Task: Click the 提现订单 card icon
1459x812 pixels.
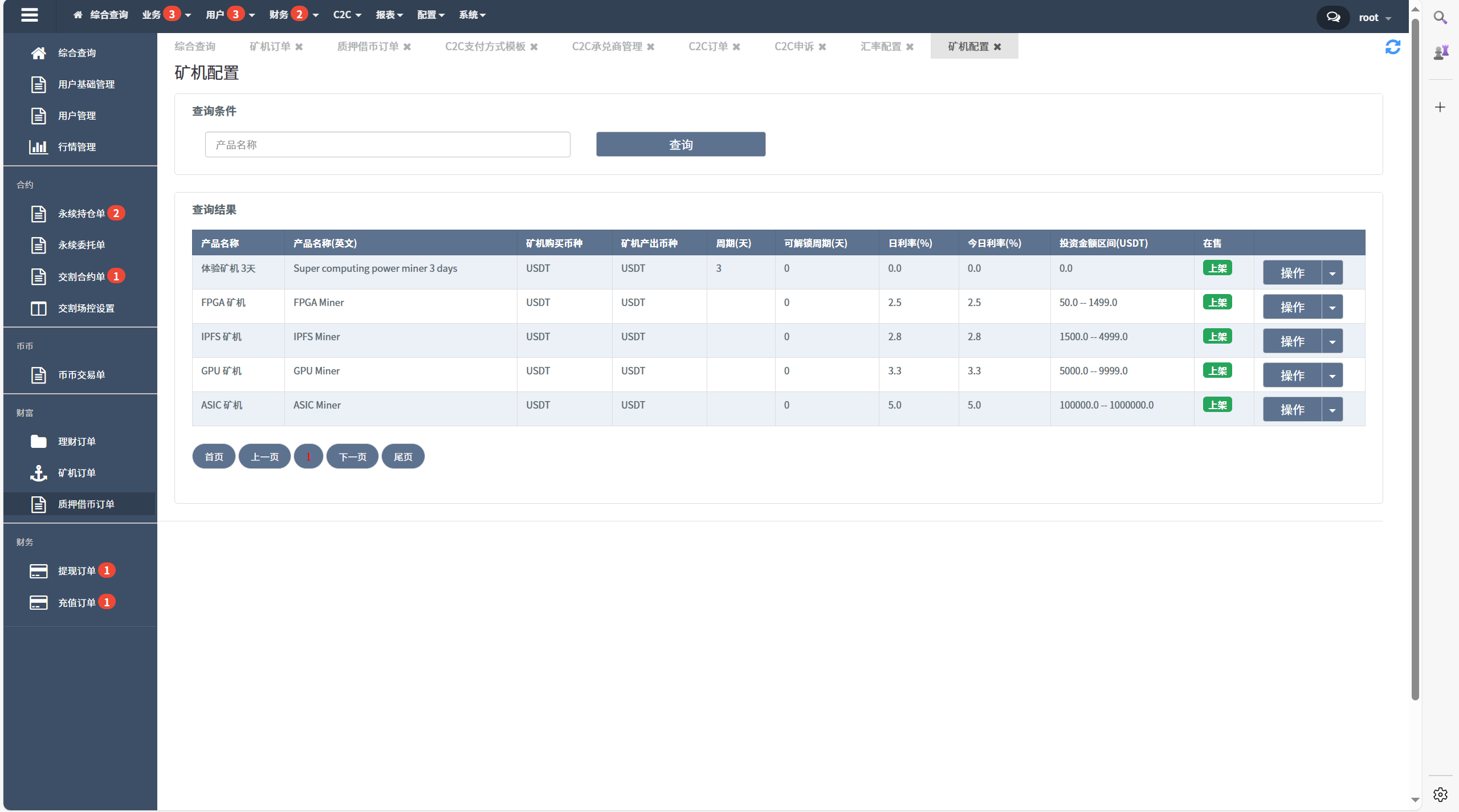Action: pyautogui.click(x=38, y=571)
